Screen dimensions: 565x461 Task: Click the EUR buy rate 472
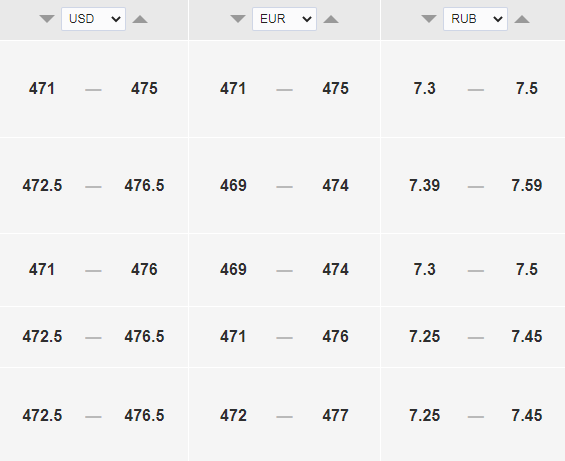pos(233,416)
